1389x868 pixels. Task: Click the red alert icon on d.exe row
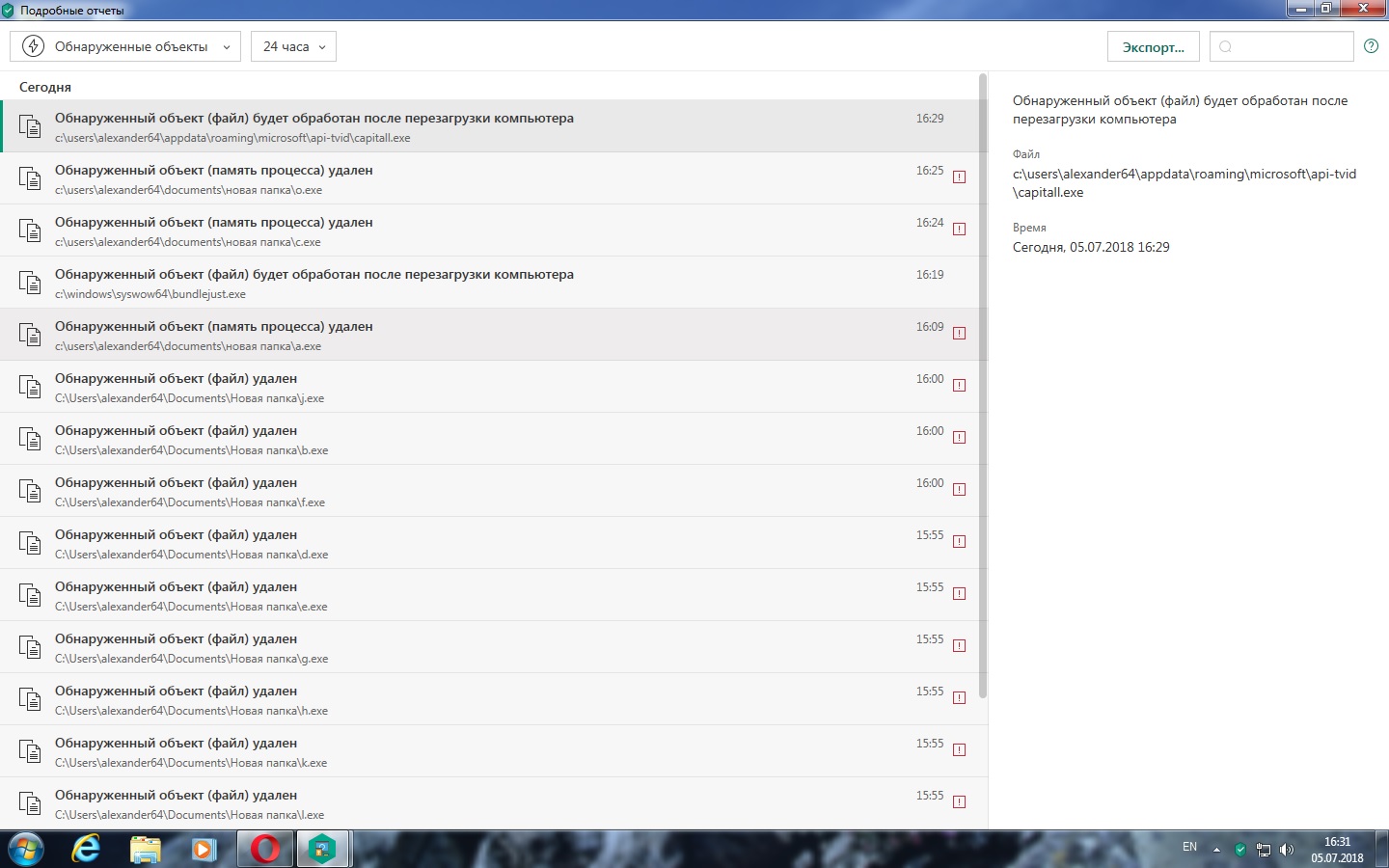[x=959, y=542]
